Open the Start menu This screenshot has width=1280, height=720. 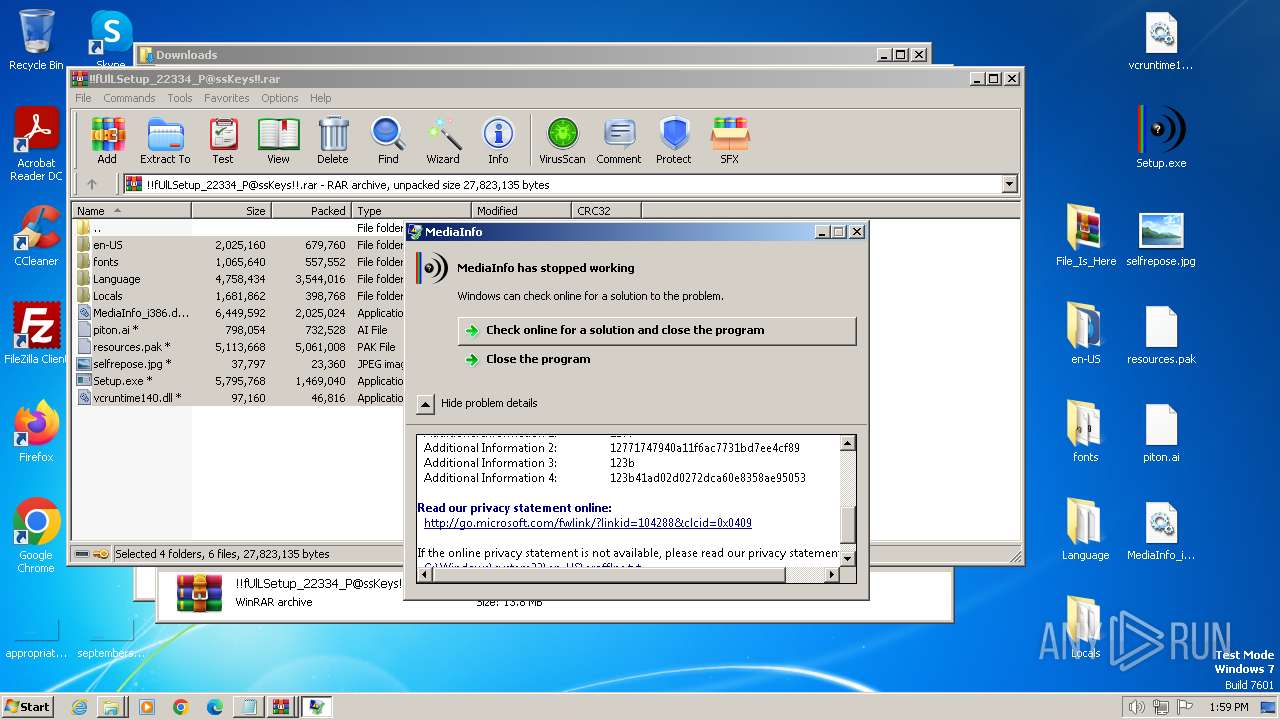point(28,707)
